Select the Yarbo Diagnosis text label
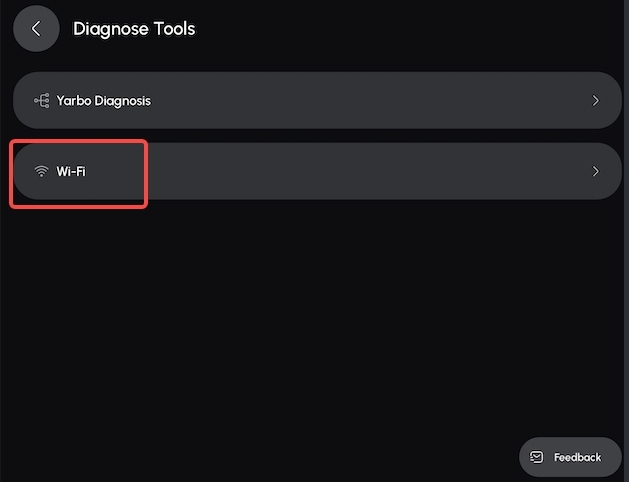This screenshot has height=482, width=629. click(103, 101)
